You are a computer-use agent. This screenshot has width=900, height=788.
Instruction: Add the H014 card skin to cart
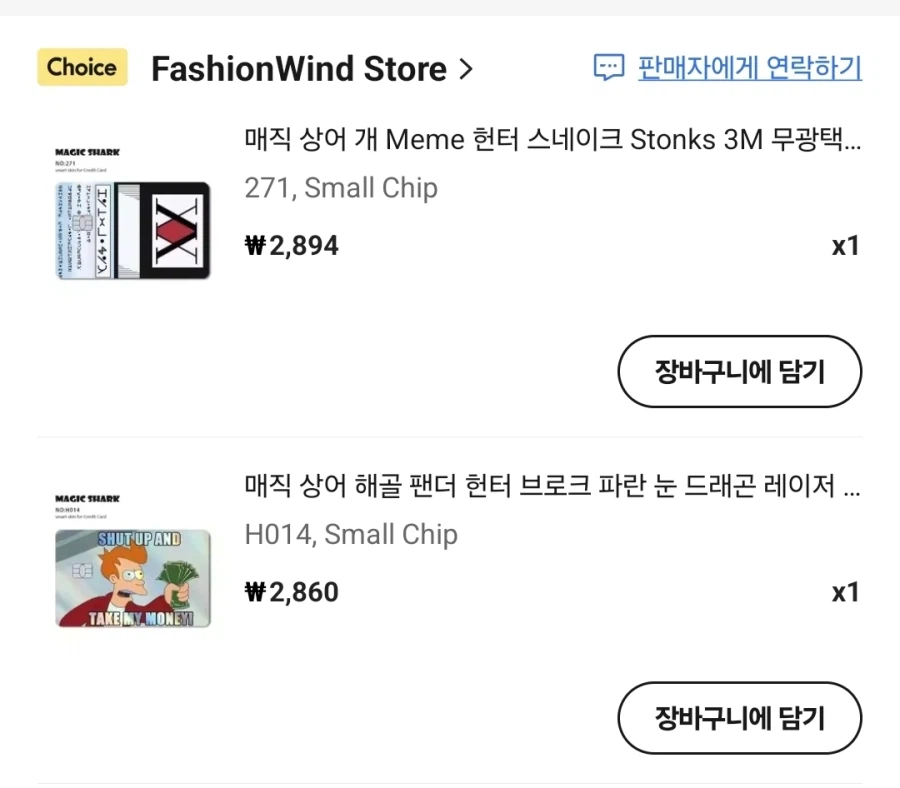coord(739,717)
